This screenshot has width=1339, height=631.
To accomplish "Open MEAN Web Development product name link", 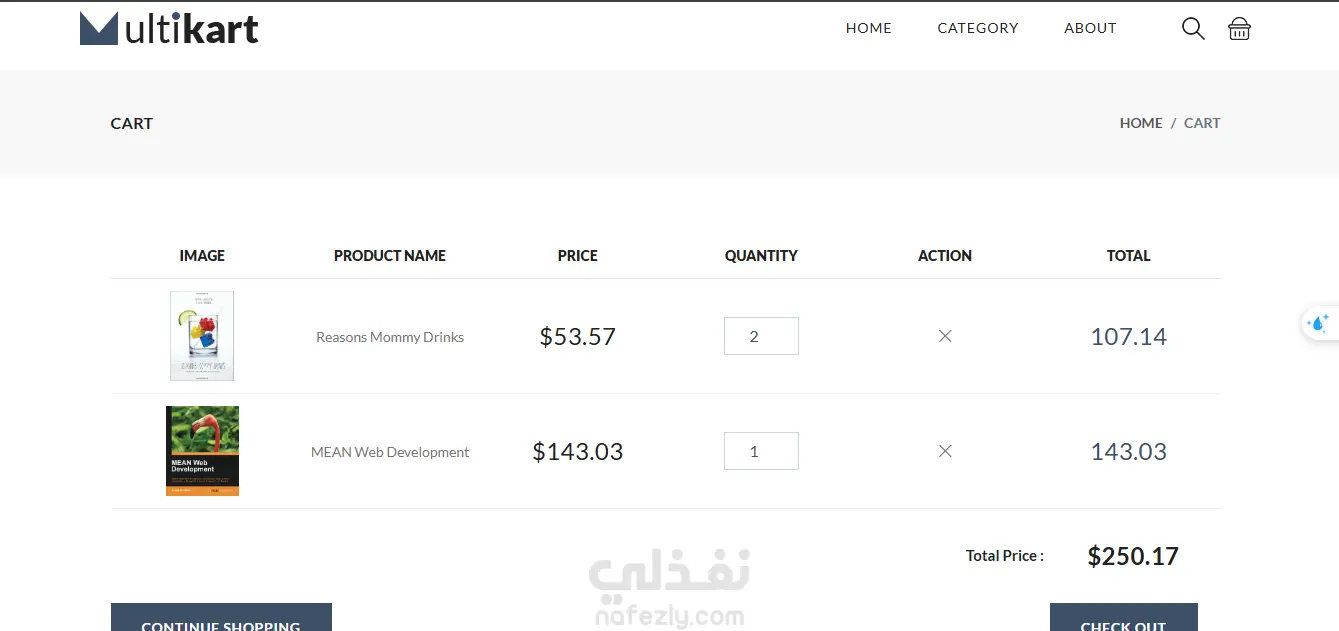I will 390,452.
